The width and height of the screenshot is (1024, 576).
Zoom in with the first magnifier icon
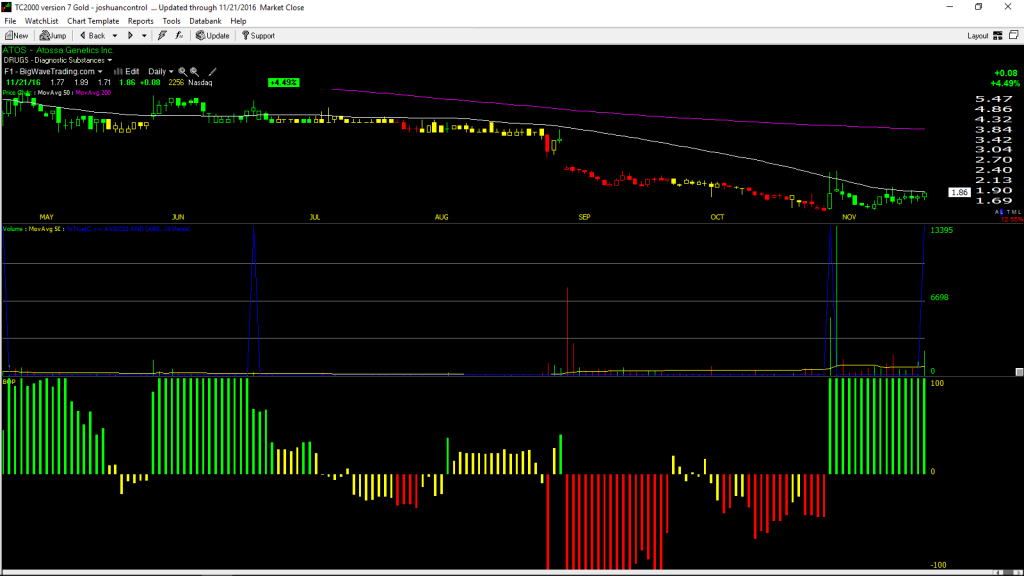coord(183,72)
